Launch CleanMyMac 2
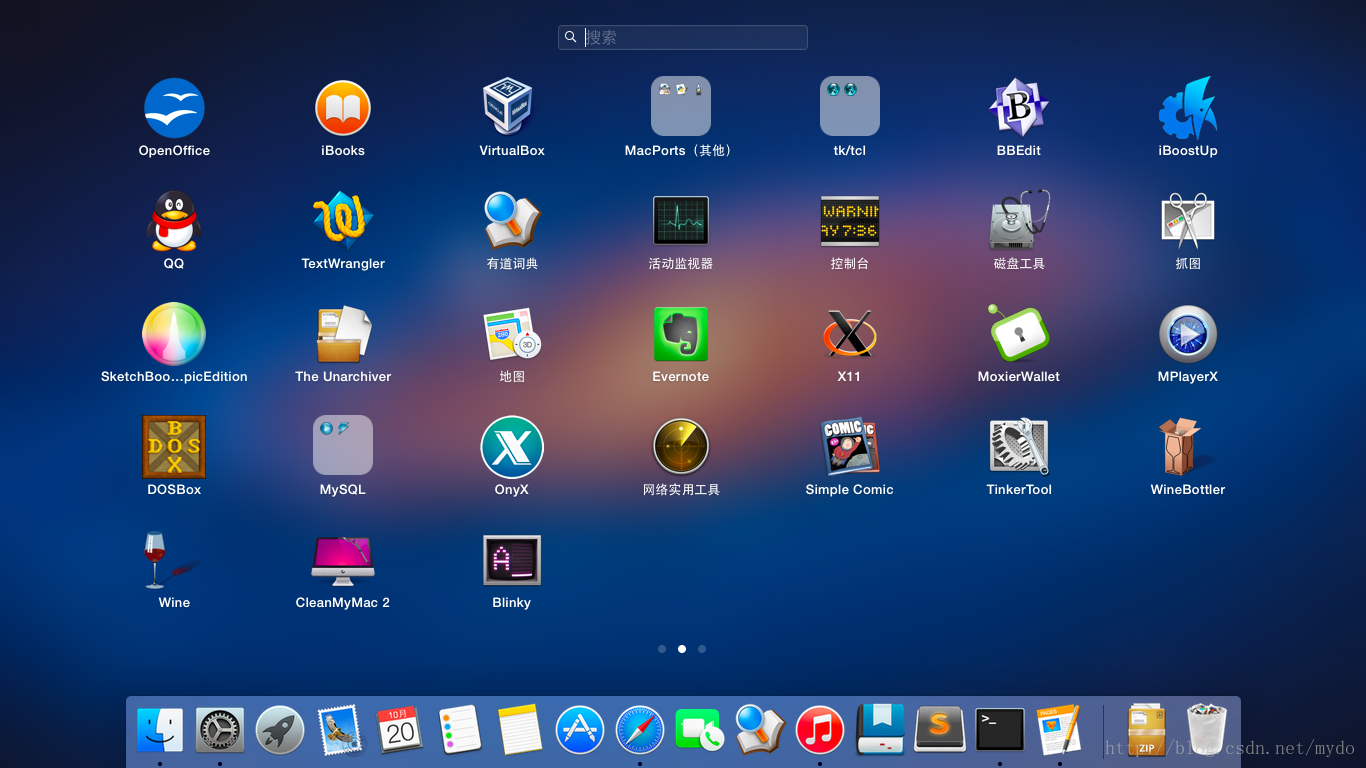Screen dimensions: 1366x768 point(343,560)
